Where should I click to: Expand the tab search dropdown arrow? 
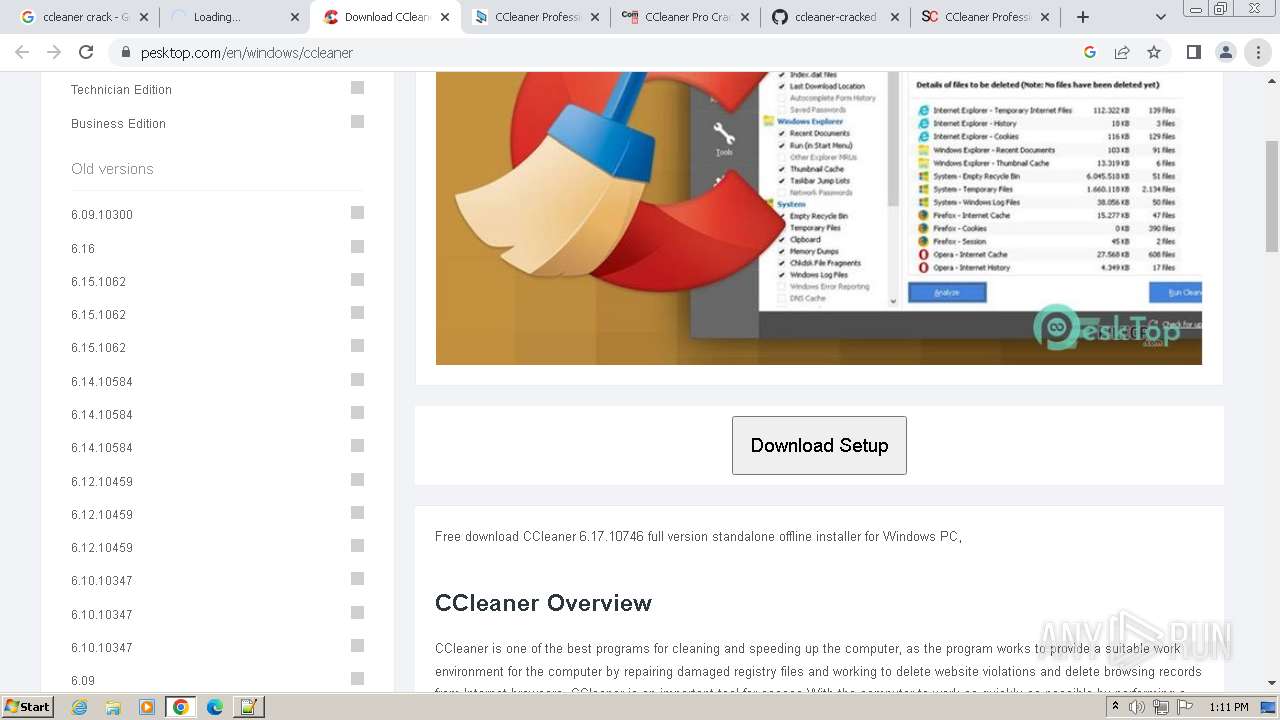(x=1160, y=17)
